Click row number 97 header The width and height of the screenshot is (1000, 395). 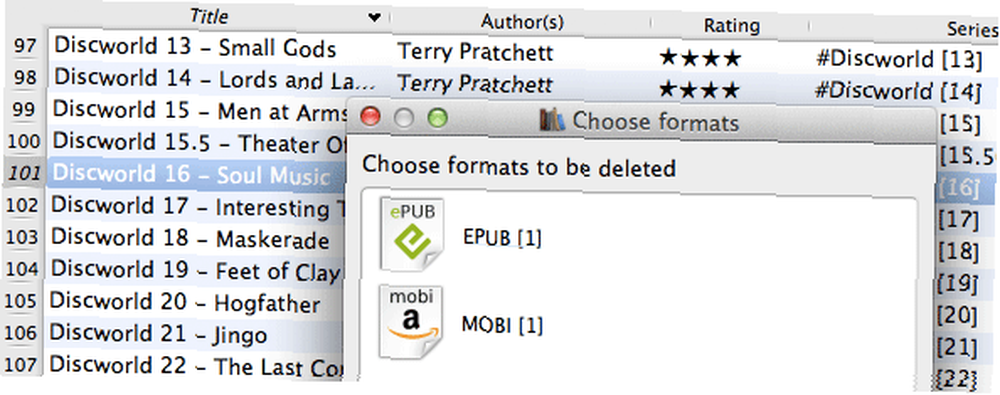pos(26,46)
